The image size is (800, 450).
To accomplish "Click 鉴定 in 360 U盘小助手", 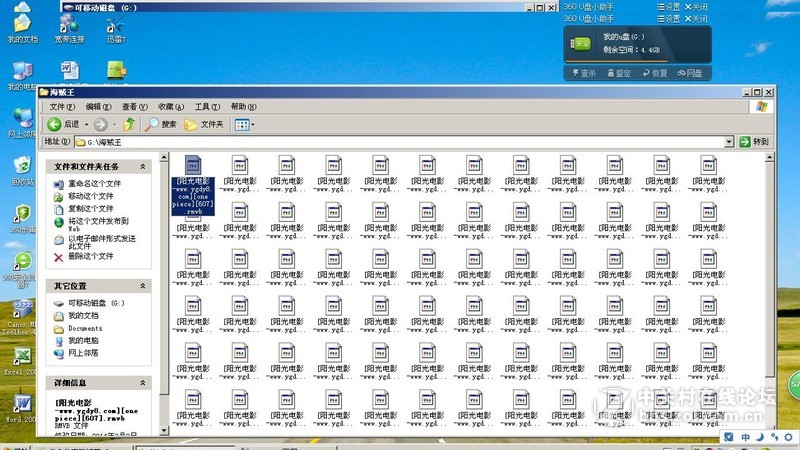I will click(619, 73).
